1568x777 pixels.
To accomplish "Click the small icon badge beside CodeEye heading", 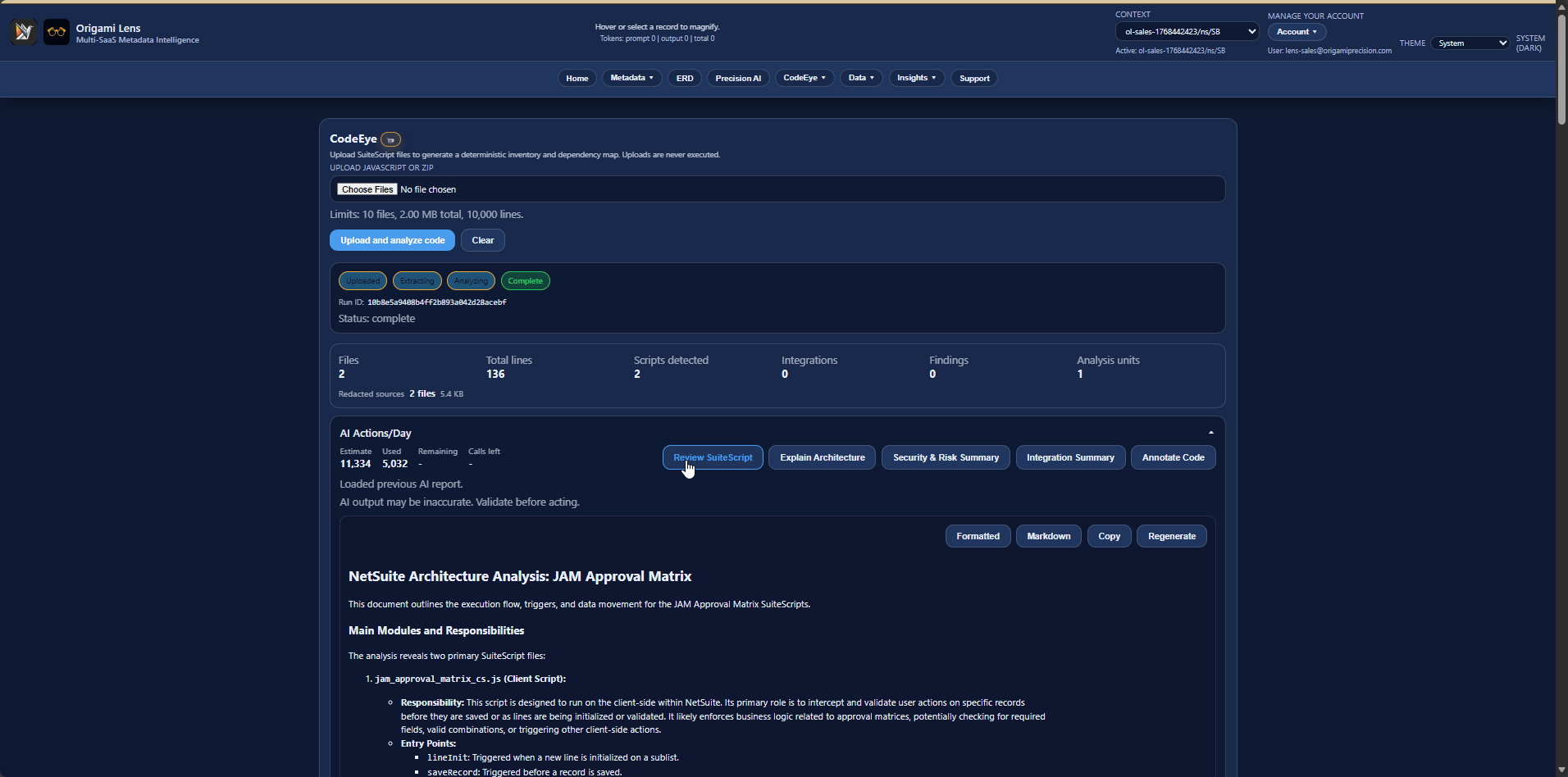I will (391, 139).
